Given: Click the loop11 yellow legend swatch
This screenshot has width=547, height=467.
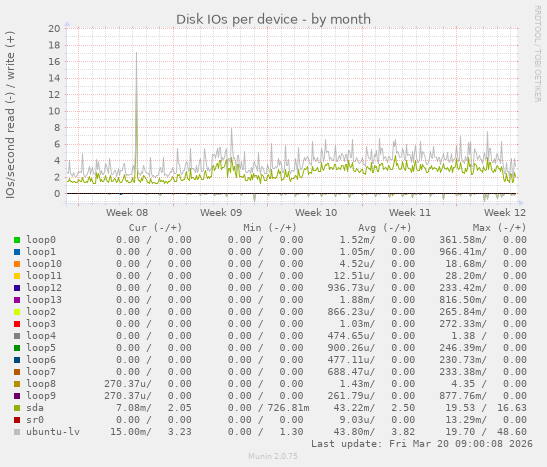Looking at the screenshot, I should point(17,276).
